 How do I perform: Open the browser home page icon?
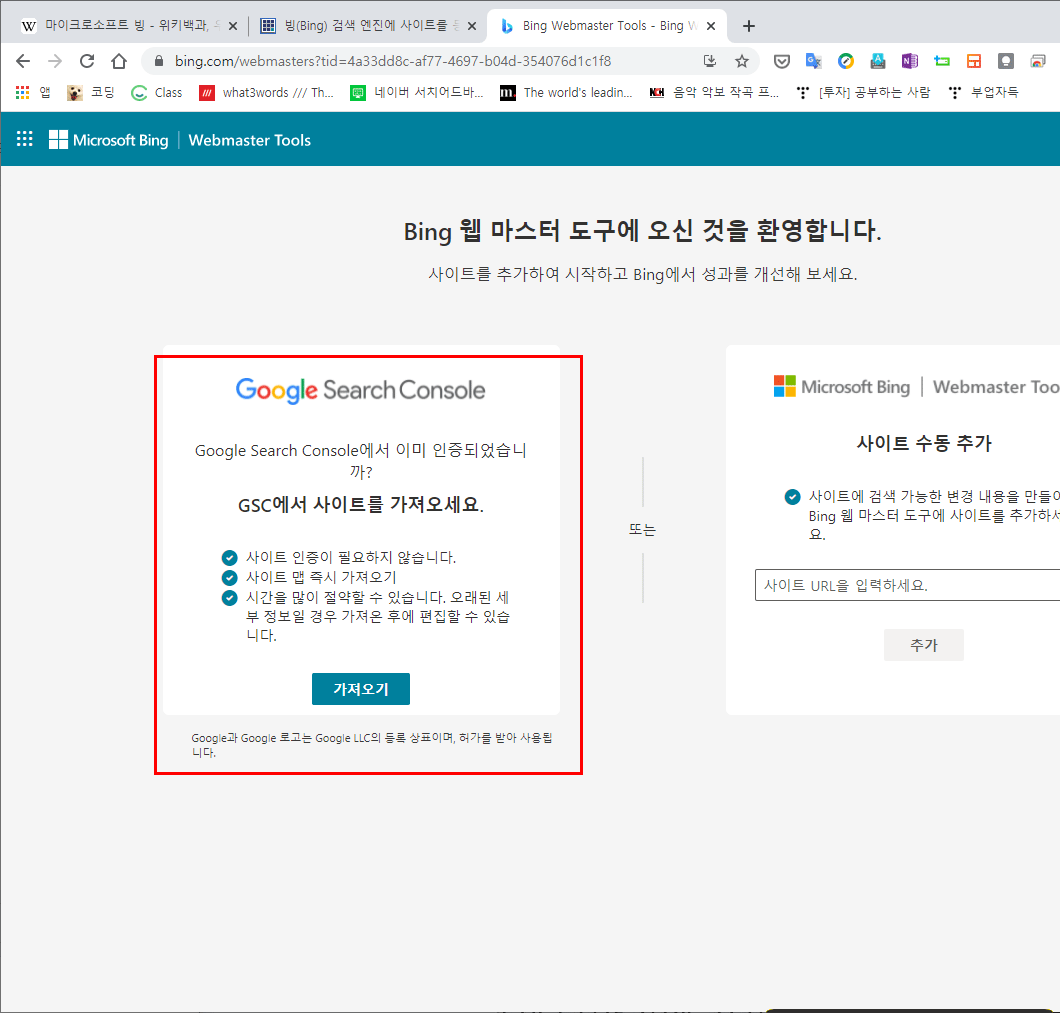(x=119, y=62)
